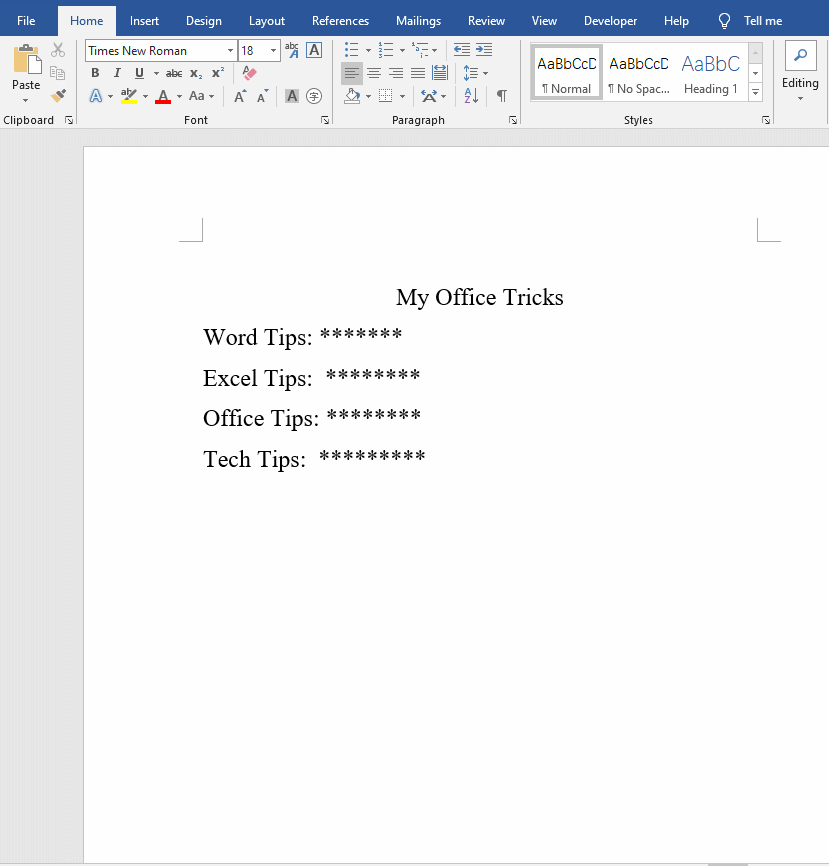The width and height of the screenshot is (829, 866).
Task: Toggle Bold formatting
Action: pos(95,73)
